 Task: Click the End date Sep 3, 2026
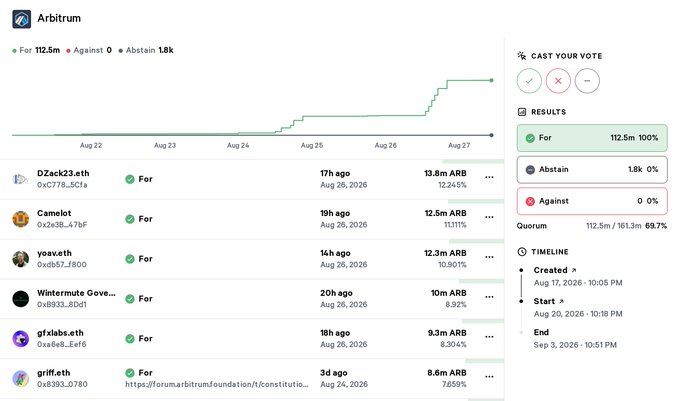[575, 345]
